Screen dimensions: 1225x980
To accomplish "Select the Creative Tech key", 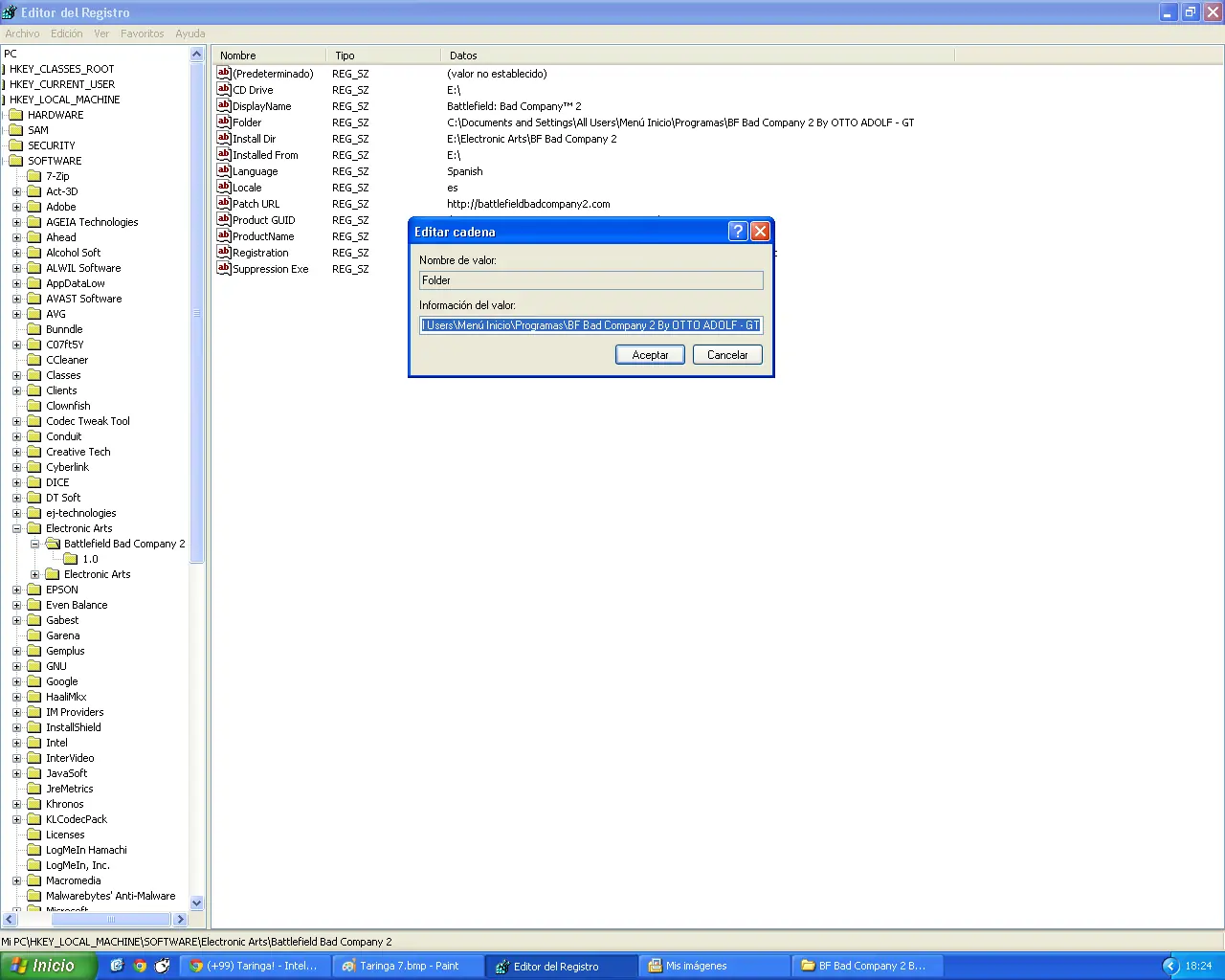I will point(78,452).
